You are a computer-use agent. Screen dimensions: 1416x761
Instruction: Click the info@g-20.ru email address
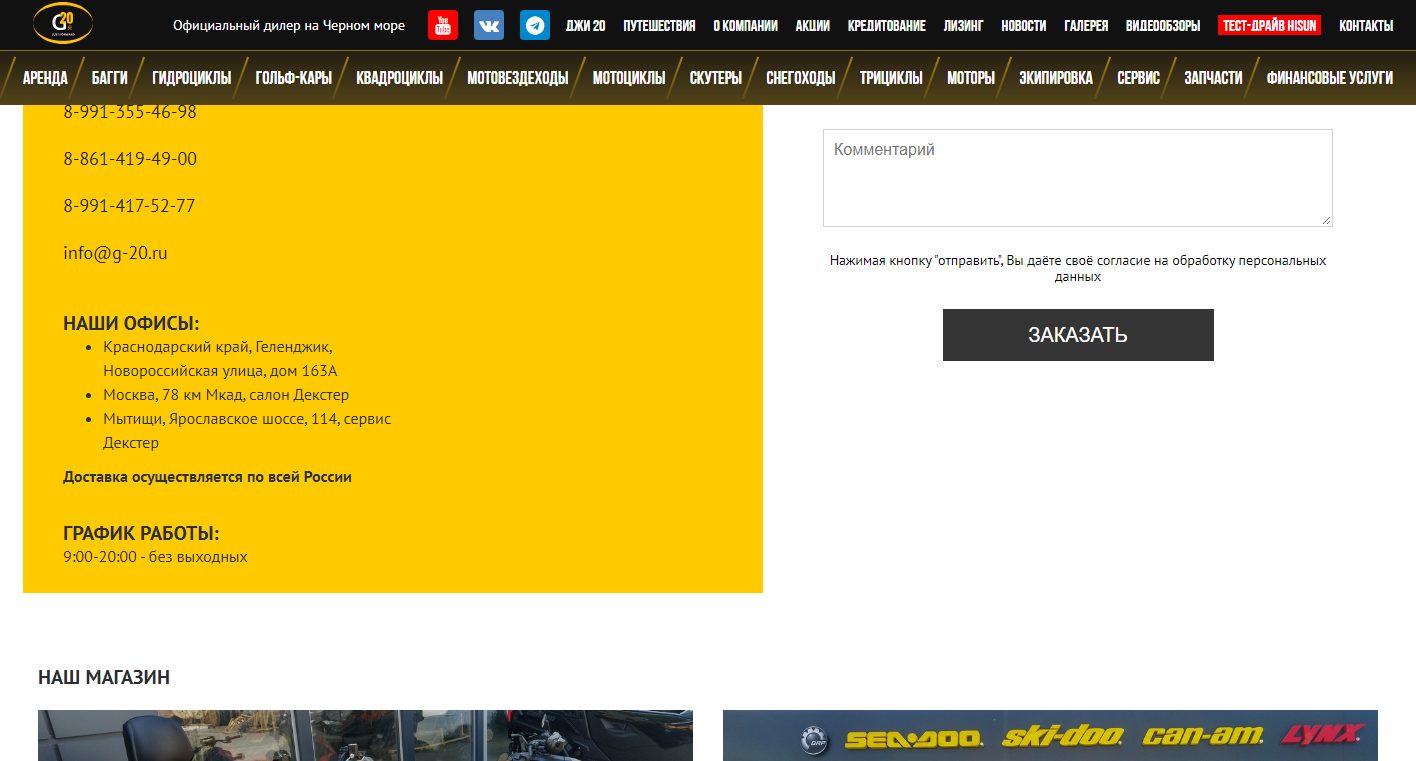[x=115, y=253]
